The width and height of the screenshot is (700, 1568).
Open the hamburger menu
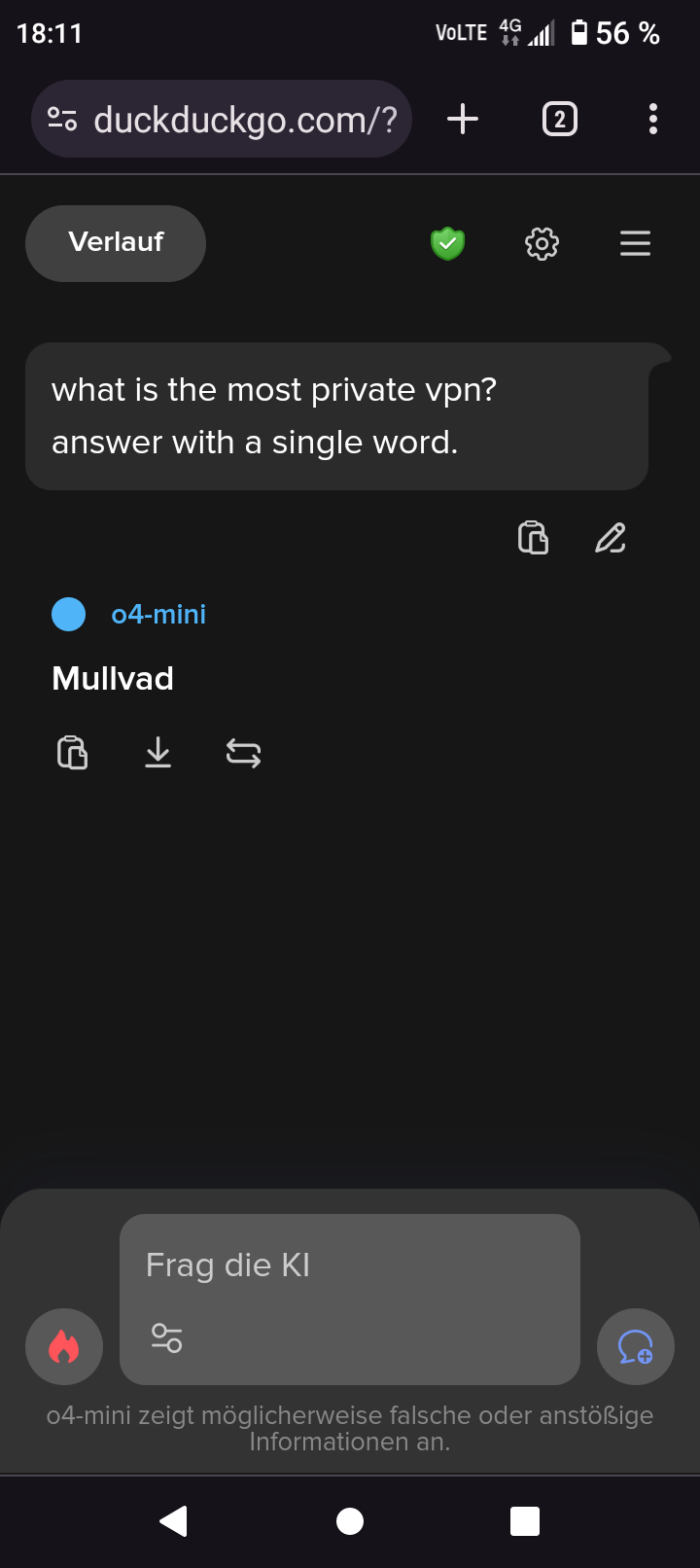[x=635, y=243]
